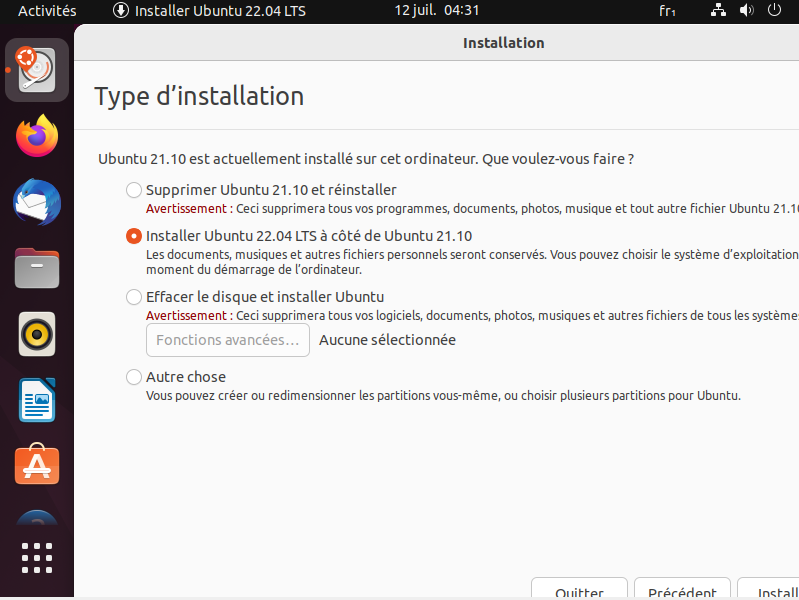This screenshot has width=799, height=600.
Task: Click the Les documents, musiques description text
Action: click(x=472, y=262)
